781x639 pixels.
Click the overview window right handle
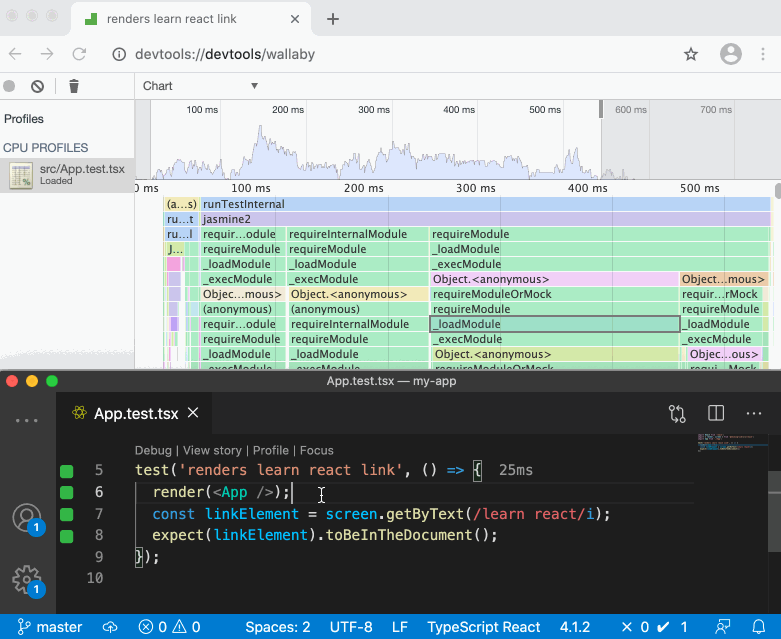[x=601, y=110]
